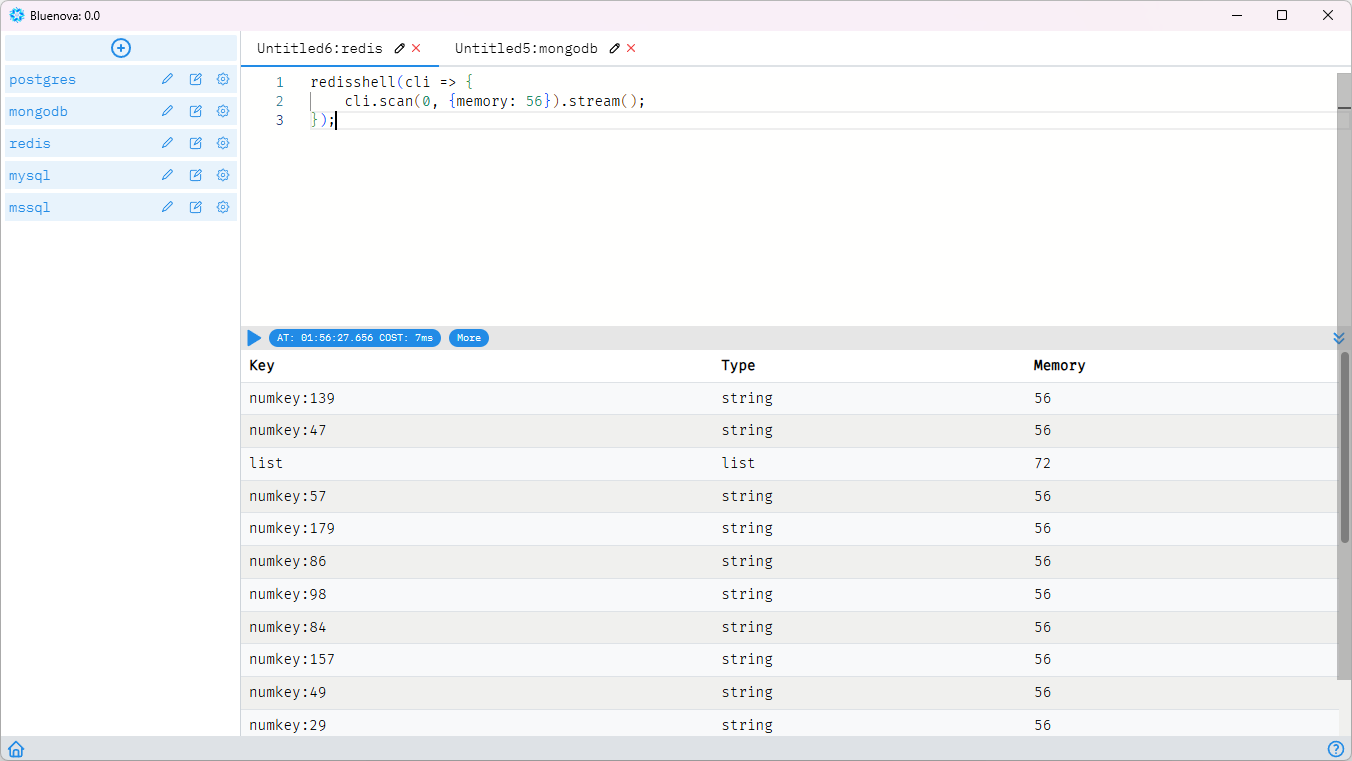Image resolution: width=1352 pixels, height=761 pixels.
Task: Click the AT time COST 7ms badge
Action: [355, 338]
